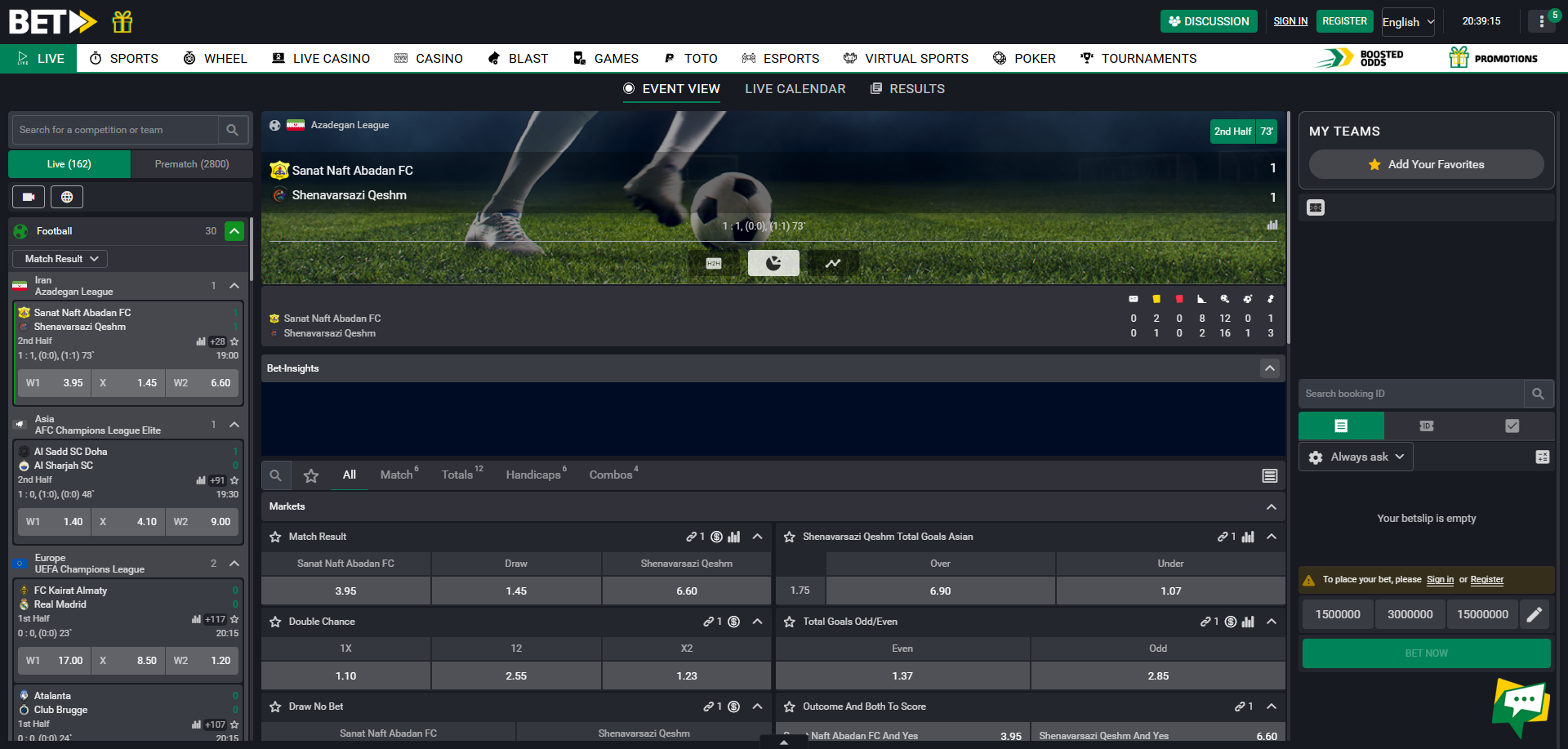This screenshot has height=749, width=1568.
Task: Toggle the Football section collapse button
Action: click(234, 231)
